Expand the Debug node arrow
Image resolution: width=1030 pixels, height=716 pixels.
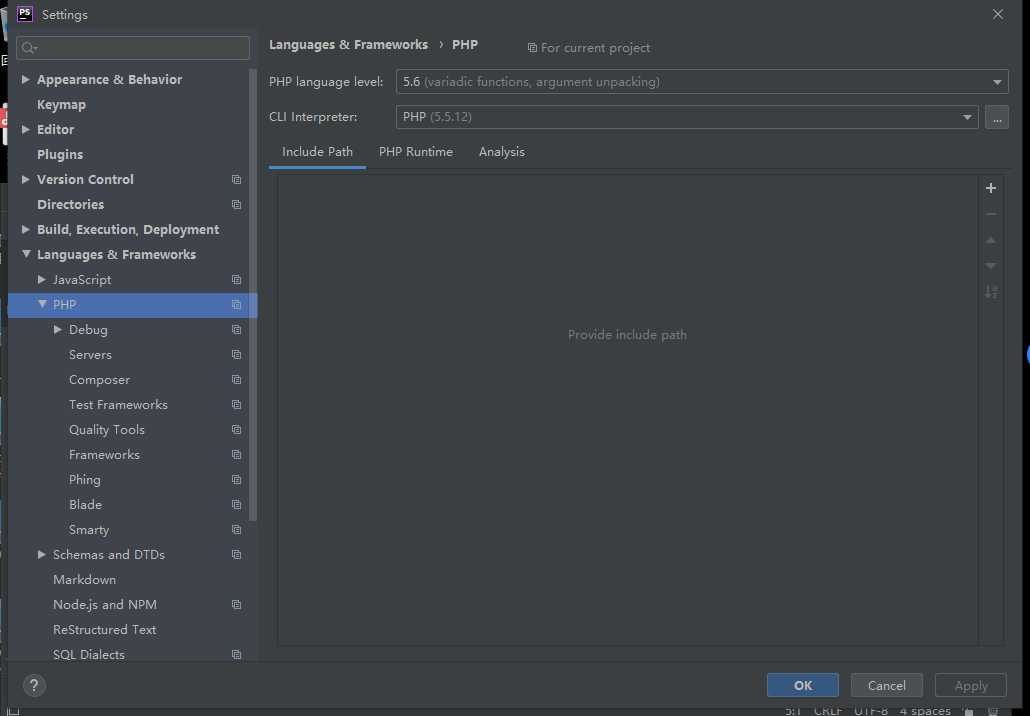pos(57,329)
